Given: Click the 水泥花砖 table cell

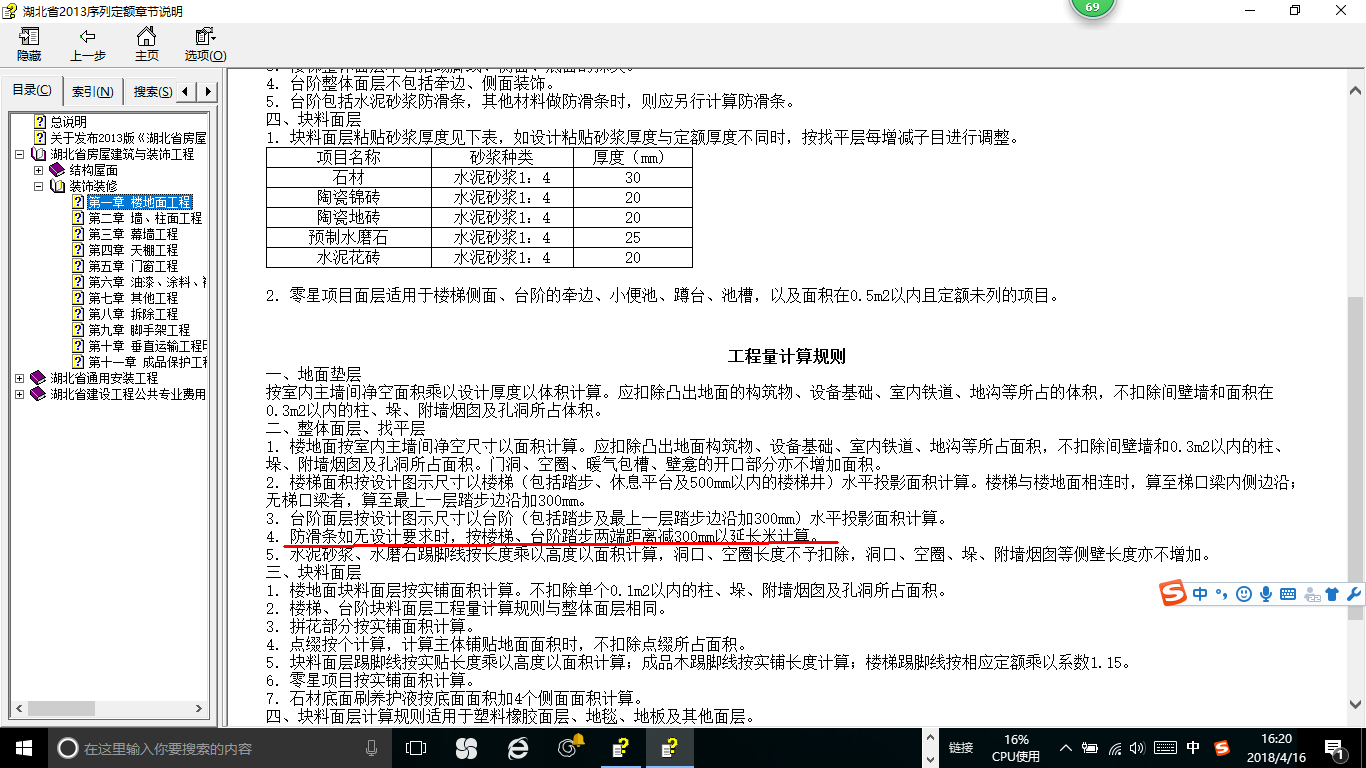Looking at the screenshot, I should pos(348,257).
